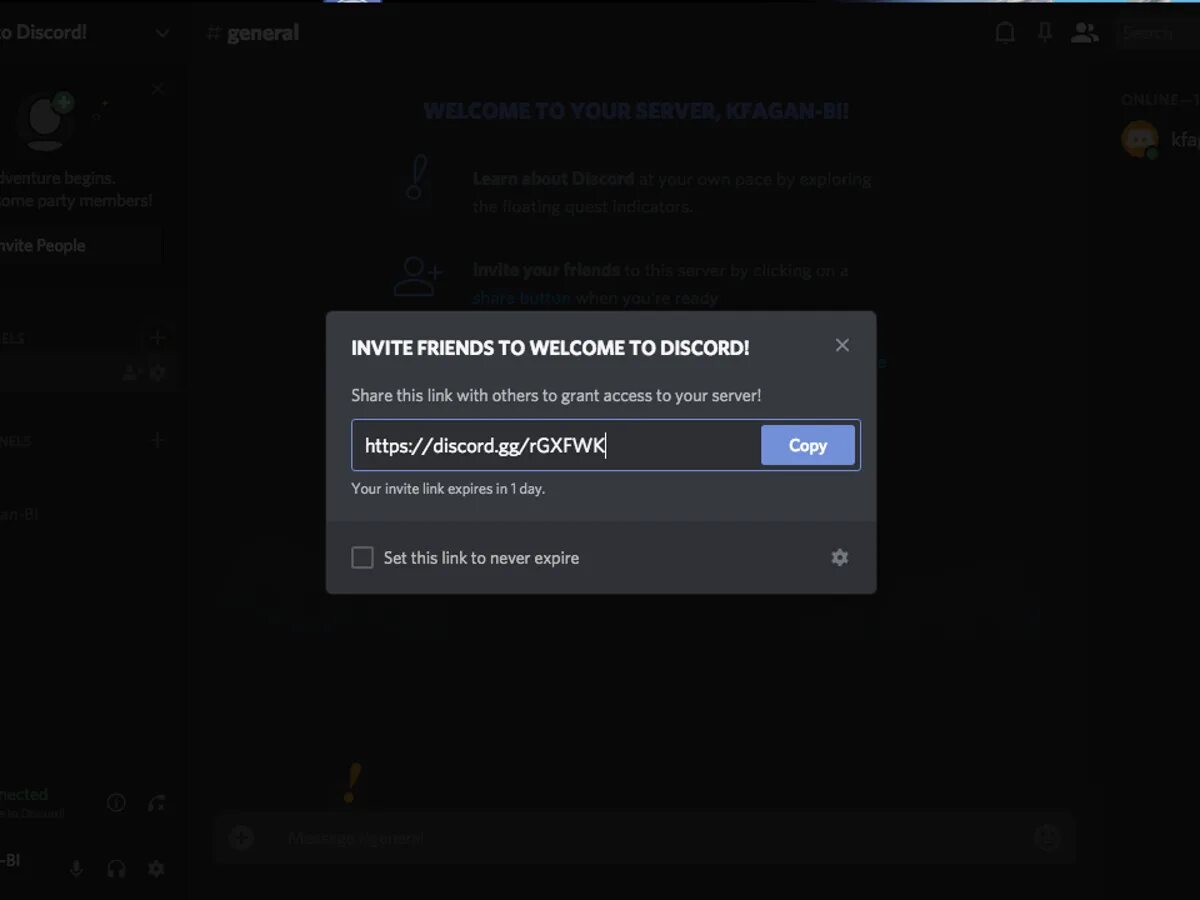This screenshot has height=900, width=1200.
Task: Toggle the member list icon
Action: 1084,33
